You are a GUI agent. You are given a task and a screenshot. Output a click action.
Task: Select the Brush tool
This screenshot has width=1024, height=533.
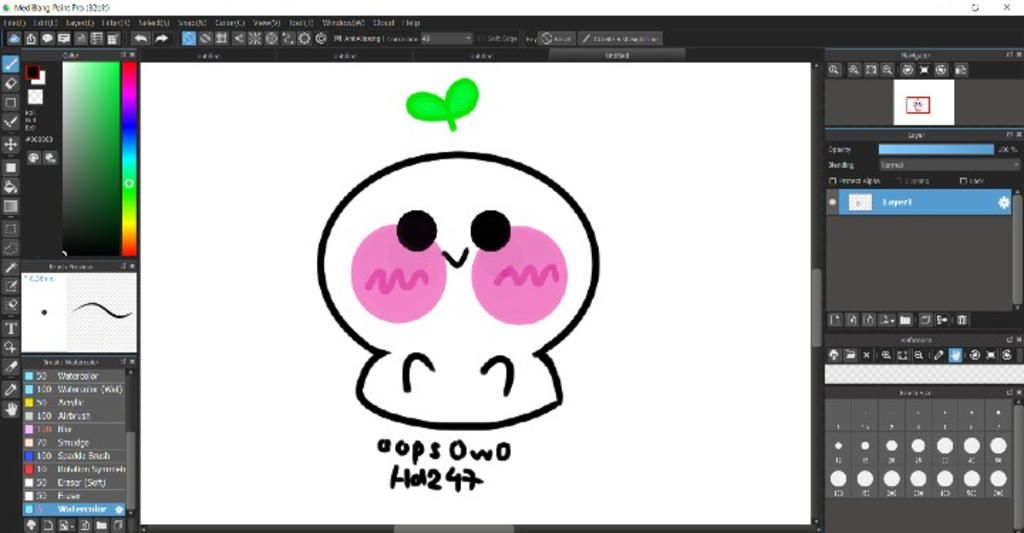click(x=10, y=63)
